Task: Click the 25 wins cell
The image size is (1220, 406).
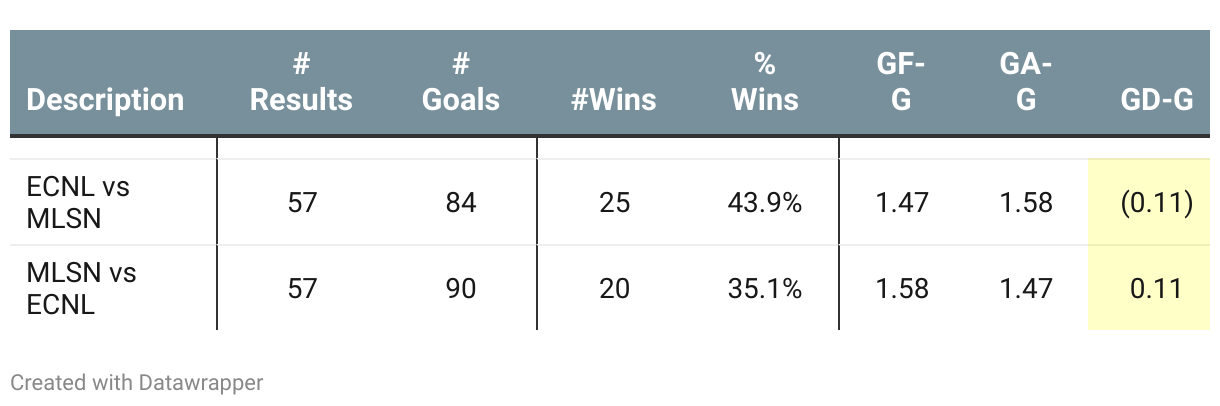Action: tap(615, 203)
